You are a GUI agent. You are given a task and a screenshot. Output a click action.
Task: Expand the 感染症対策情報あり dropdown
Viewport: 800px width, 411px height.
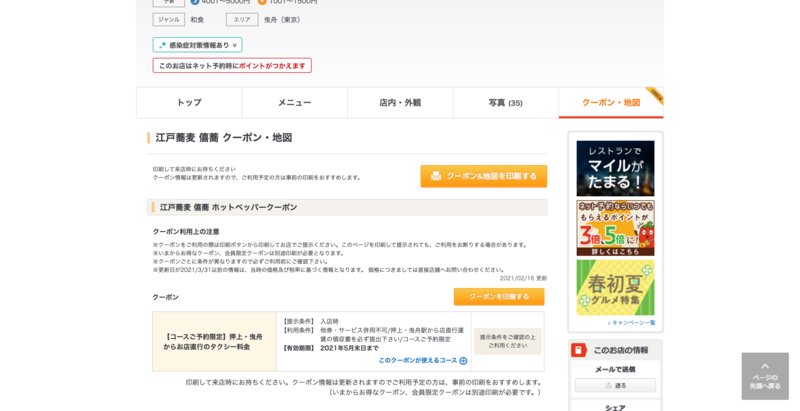pyautogui.click(x=197, y=45)
